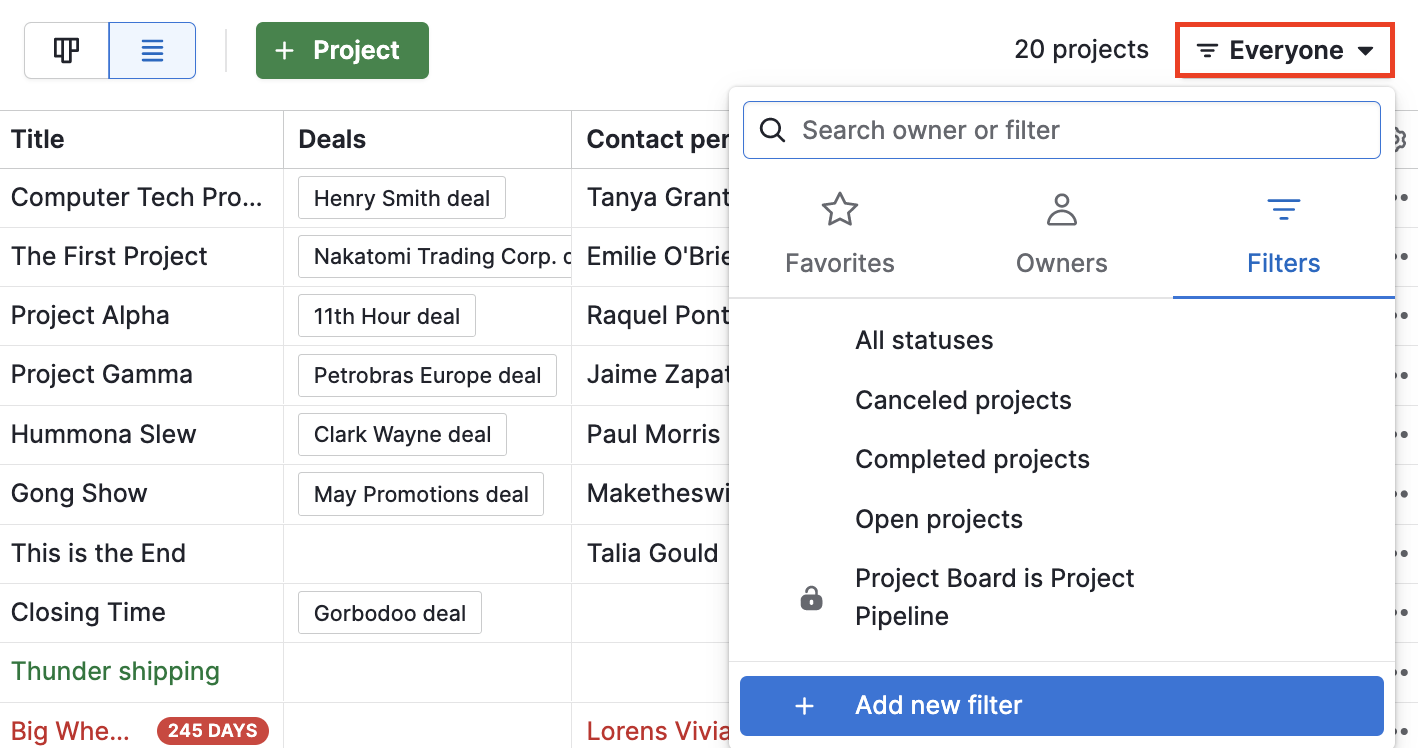Select the list view icon

click(x=152, y=50)
